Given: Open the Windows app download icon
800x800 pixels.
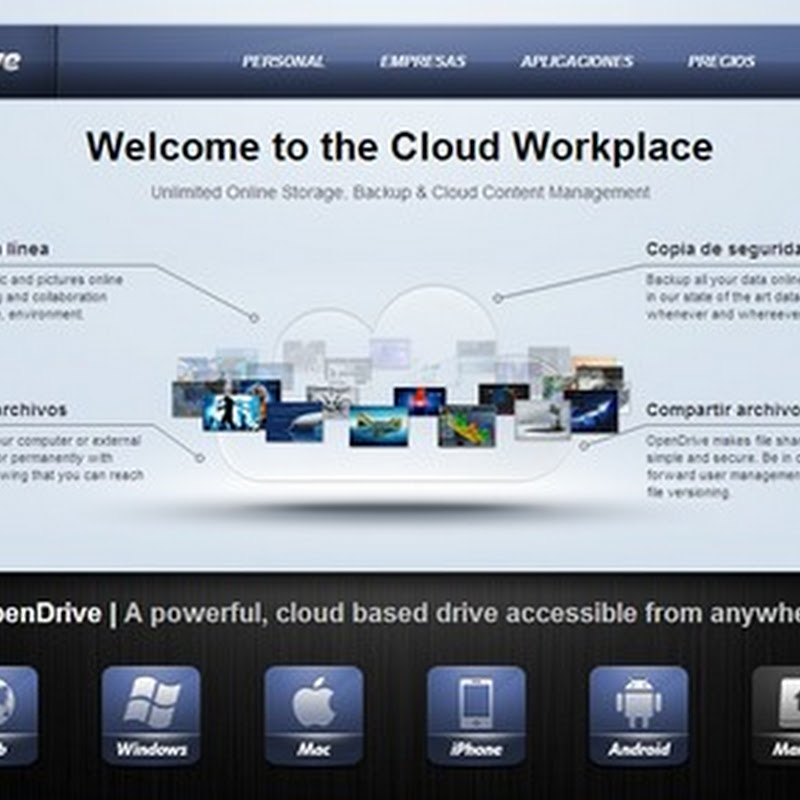Looking at the screenshot, I should coord(151,714).
